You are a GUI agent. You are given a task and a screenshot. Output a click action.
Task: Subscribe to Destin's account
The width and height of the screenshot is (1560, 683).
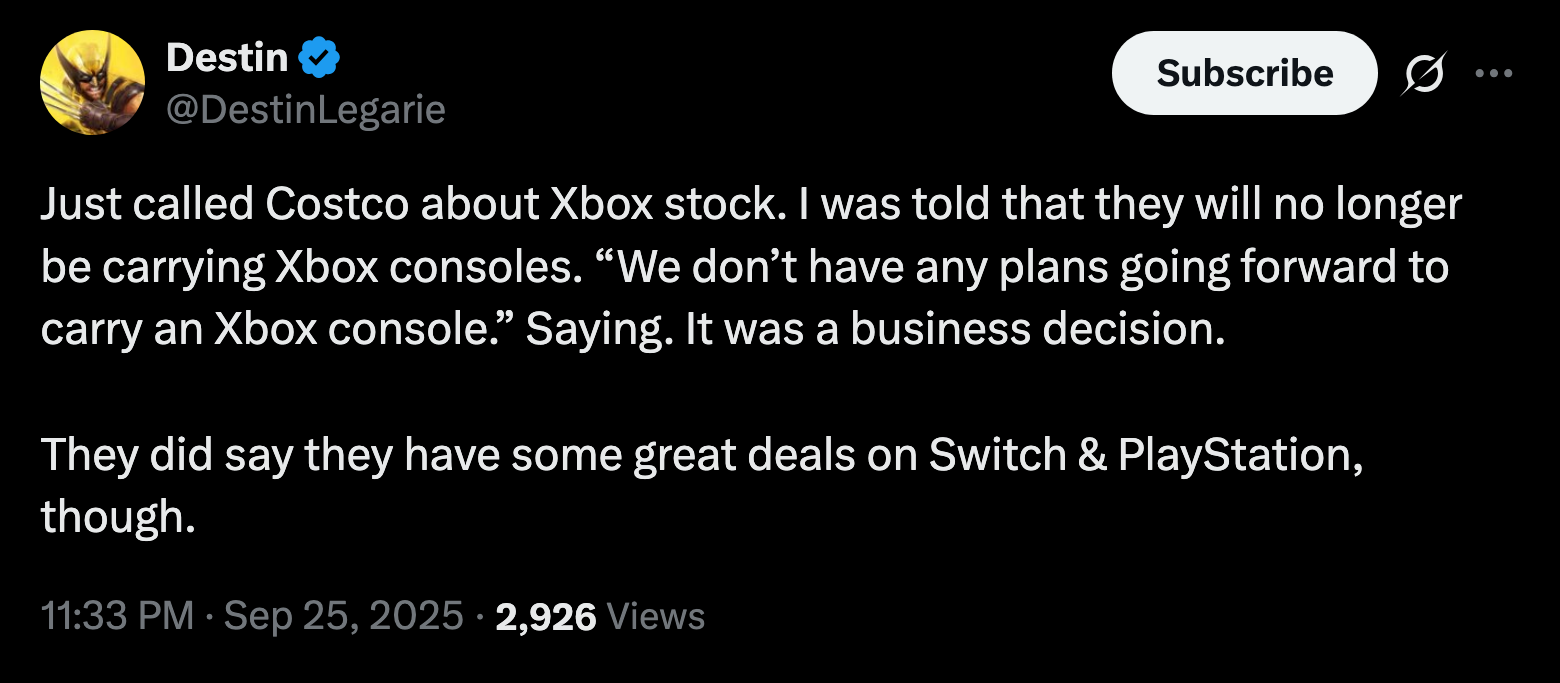pos(1245,73)
